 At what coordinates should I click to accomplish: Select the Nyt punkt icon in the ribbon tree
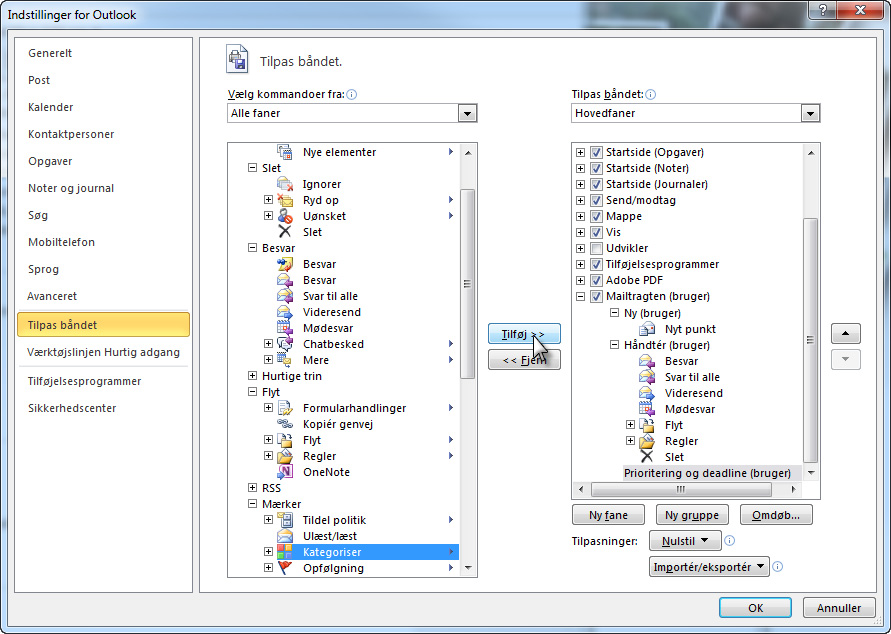point(647,329)
